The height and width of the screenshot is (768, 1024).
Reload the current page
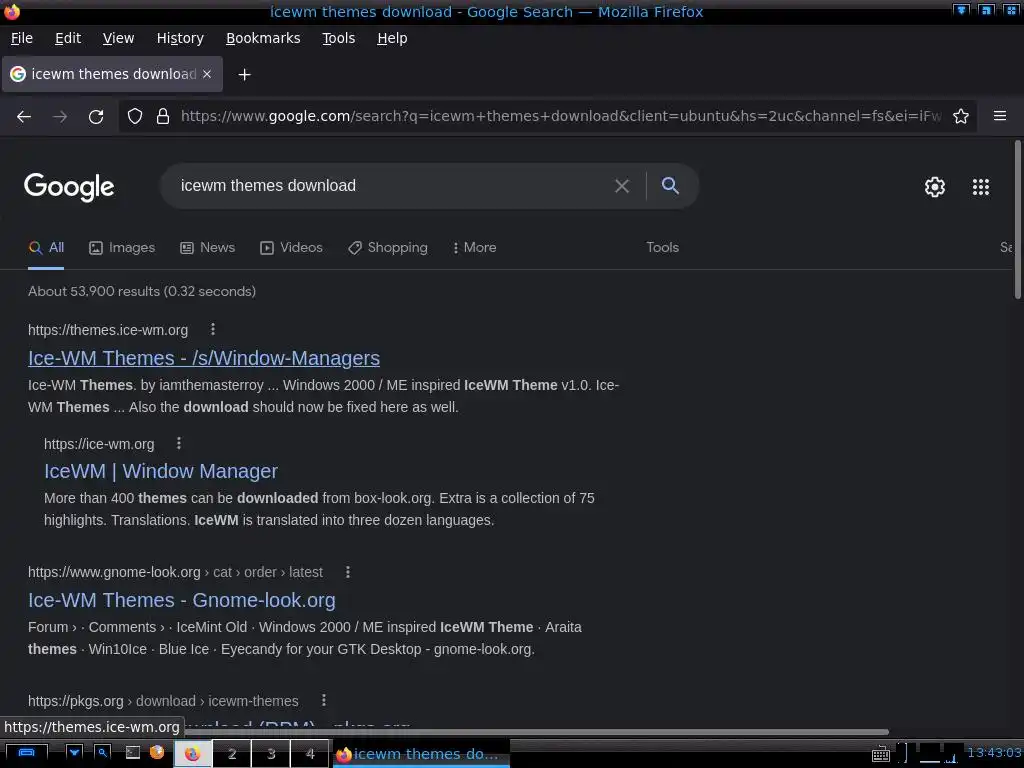point(96,116)
